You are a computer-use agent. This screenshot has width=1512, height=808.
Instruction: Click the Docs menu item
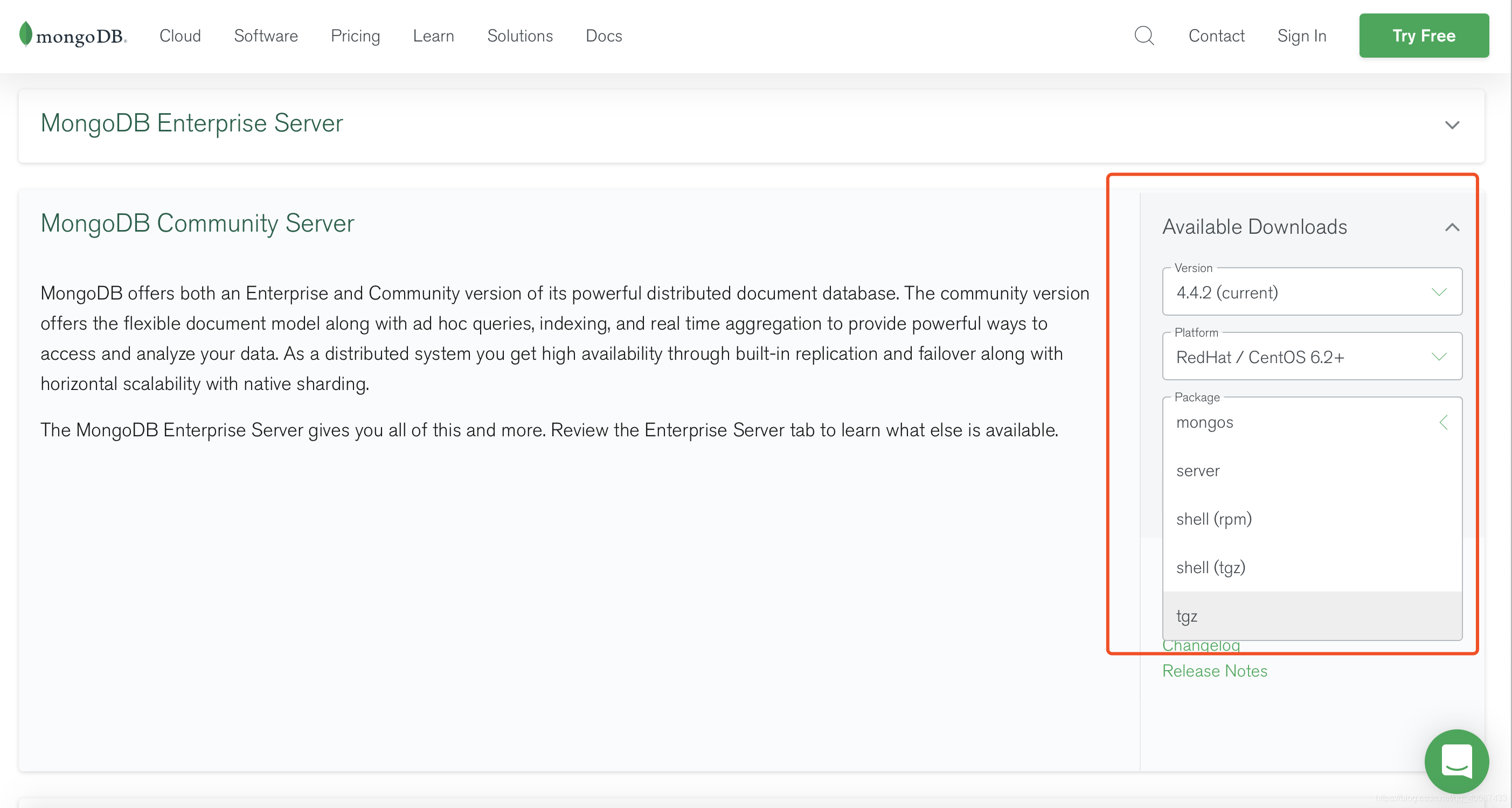[604, 36]
